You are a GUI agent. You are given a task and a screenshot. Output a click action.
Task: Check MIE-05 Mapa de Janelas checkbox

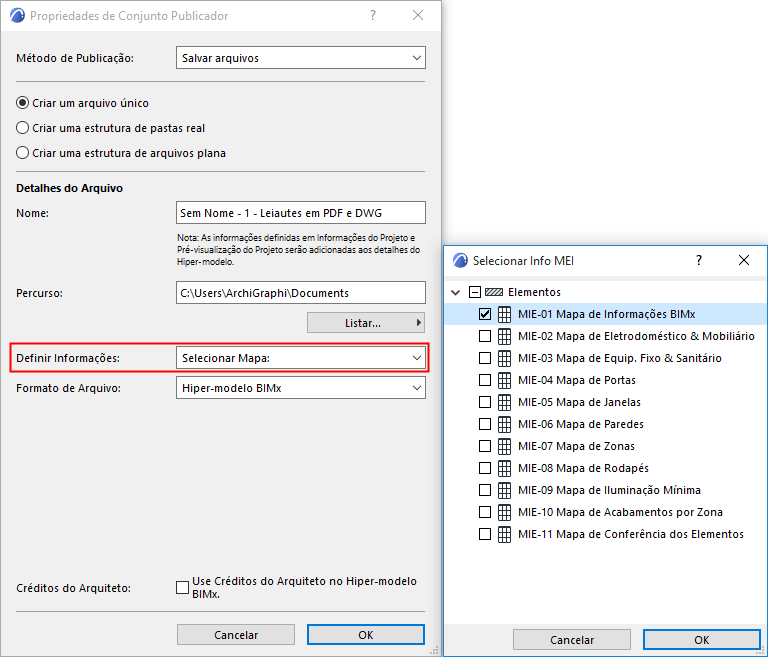pos(485,402)
